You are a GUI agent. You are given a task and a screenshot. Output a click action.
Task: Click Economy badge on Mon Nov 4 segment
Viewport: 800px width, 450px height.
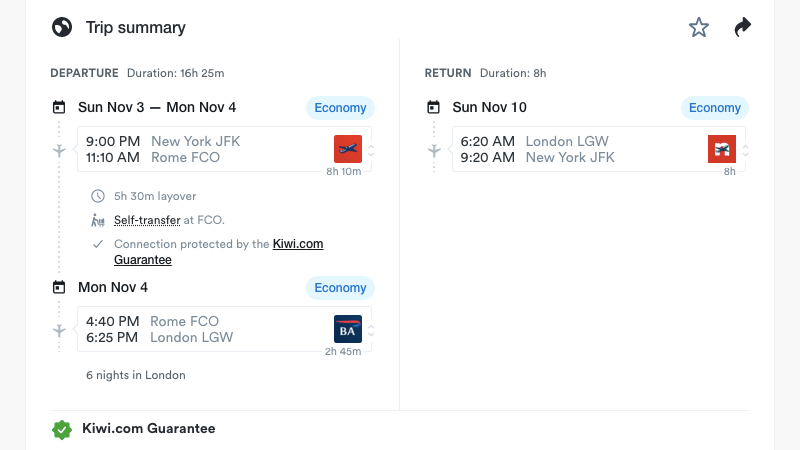tap(340, 288)
